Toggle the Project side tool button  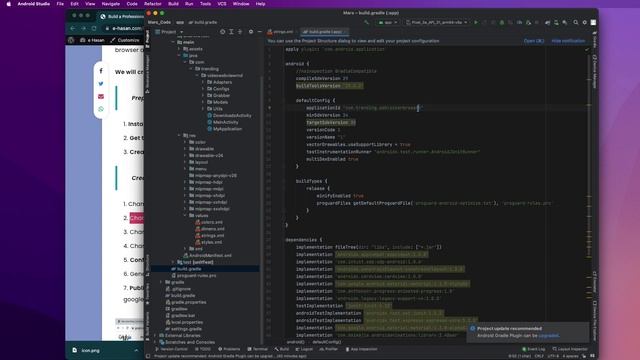[147, 39]
